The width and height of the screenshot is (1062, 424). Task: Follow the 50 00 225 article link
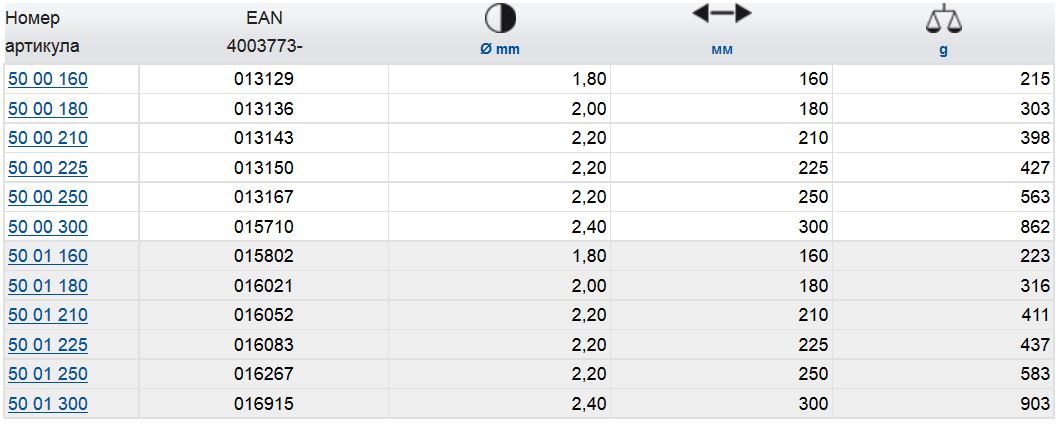(48, 168)
